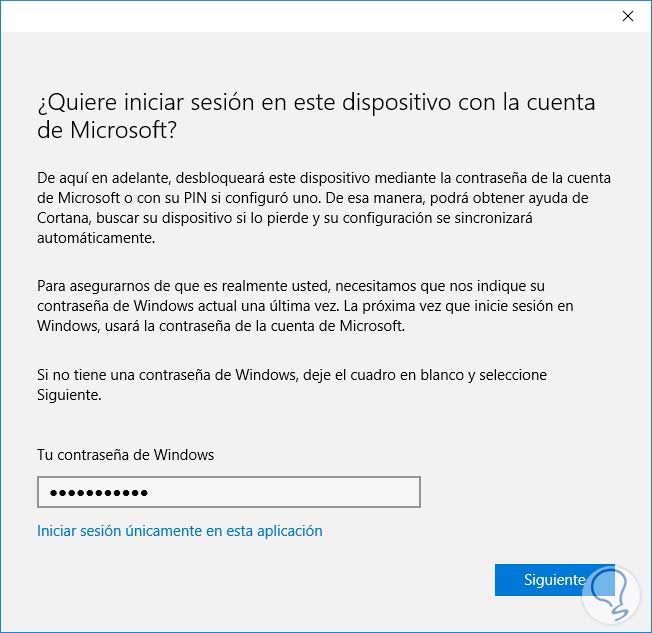Click the paragraph starting 'Si no tiene una contraseña'
This screenshot has height=633, width=652.
click(x=292, y=385)
